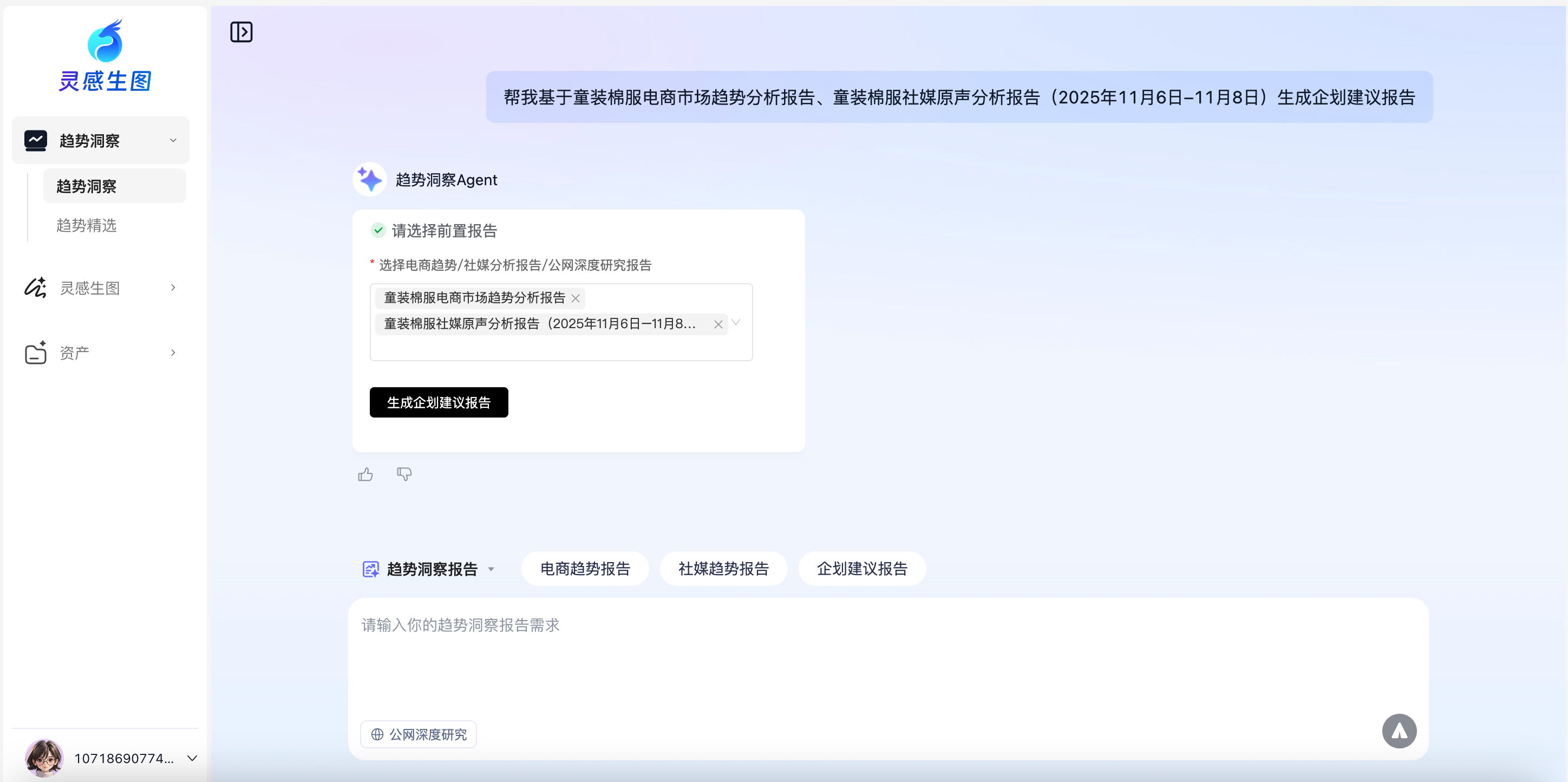The image size is (1568, 782).
Task: Open the report selection dropdown arrow
Action: (x=736, y=322)
